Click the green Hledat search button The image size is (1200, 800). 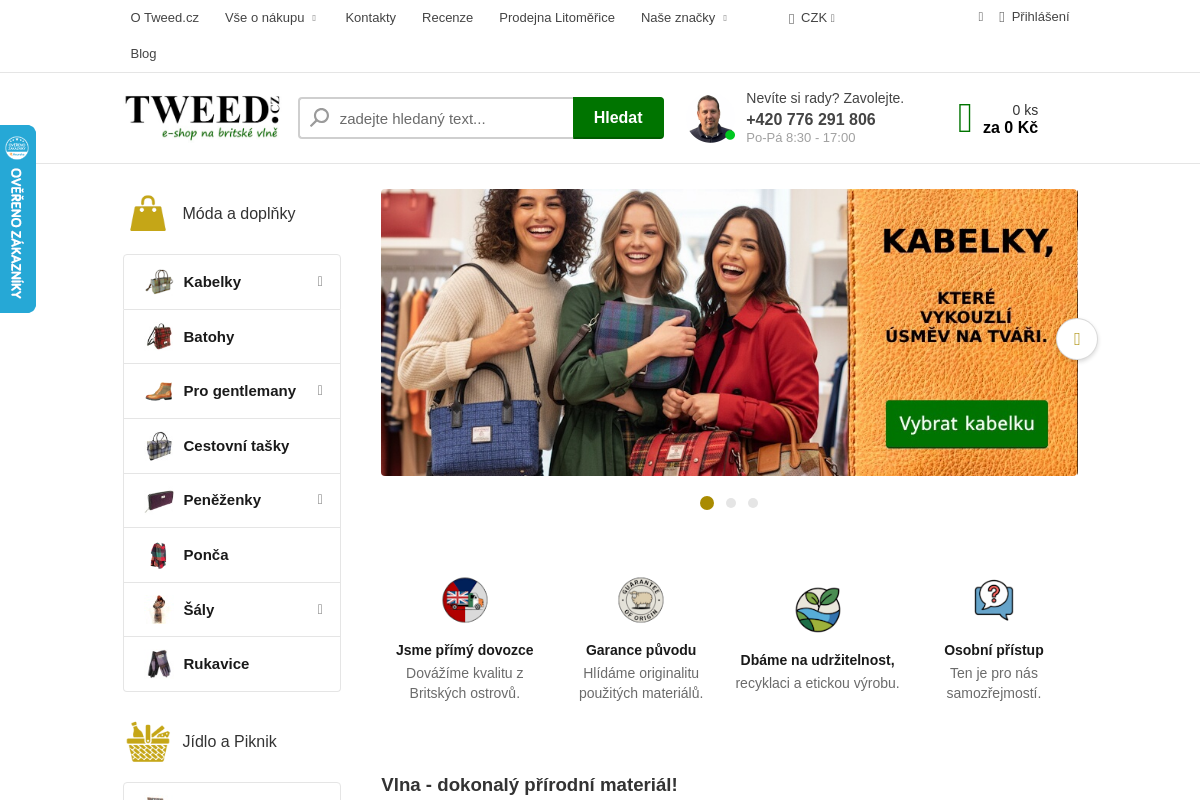[618, 118]
